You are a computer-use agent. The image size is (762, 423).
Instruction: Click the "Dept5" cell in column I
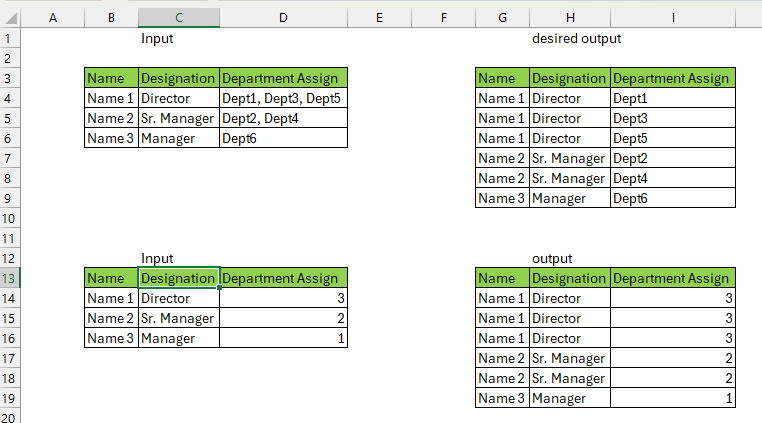(673, 138)
